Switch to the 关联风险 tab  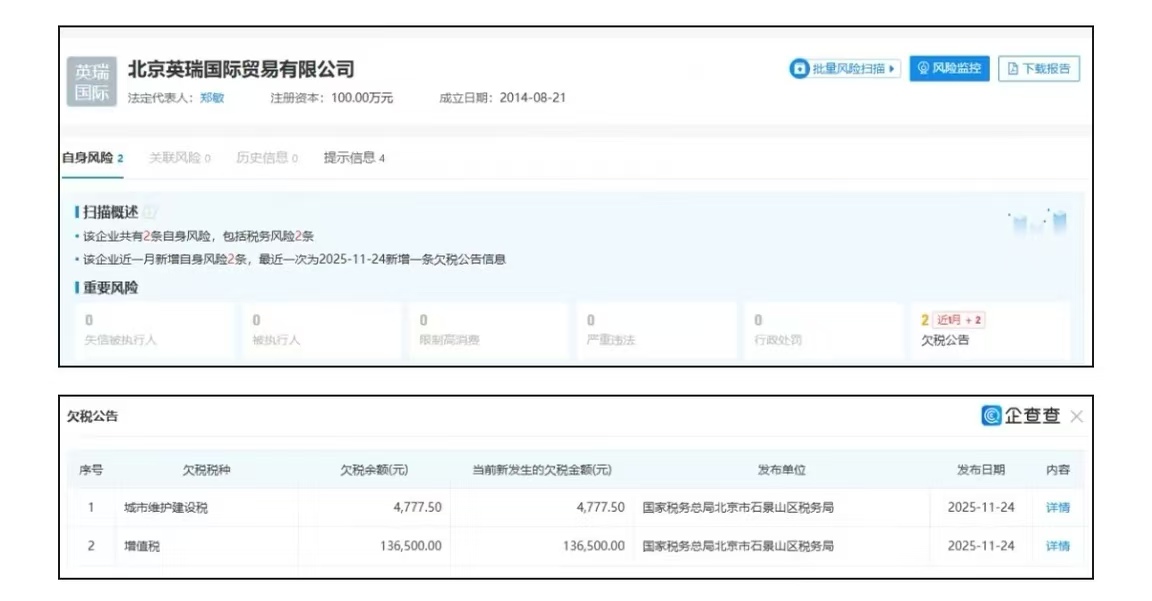(179, 158)
